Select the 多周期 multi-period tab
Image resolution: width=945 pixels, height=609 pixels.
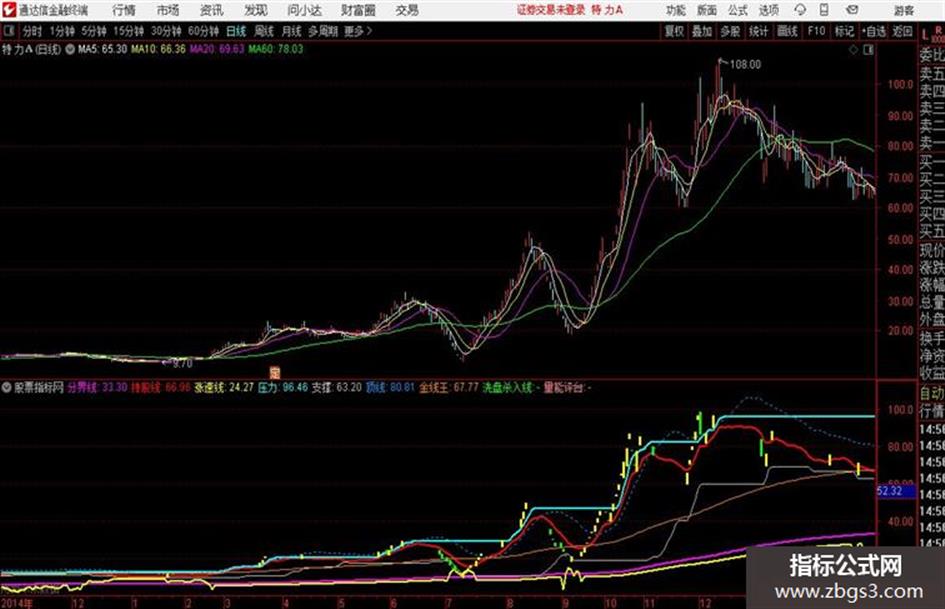322,31
